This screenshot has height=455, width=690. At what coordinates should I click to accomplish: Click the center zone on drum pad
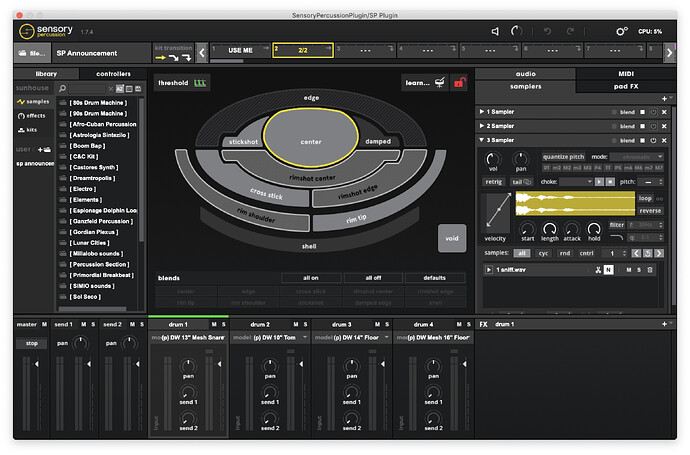(x=311, y=138)
